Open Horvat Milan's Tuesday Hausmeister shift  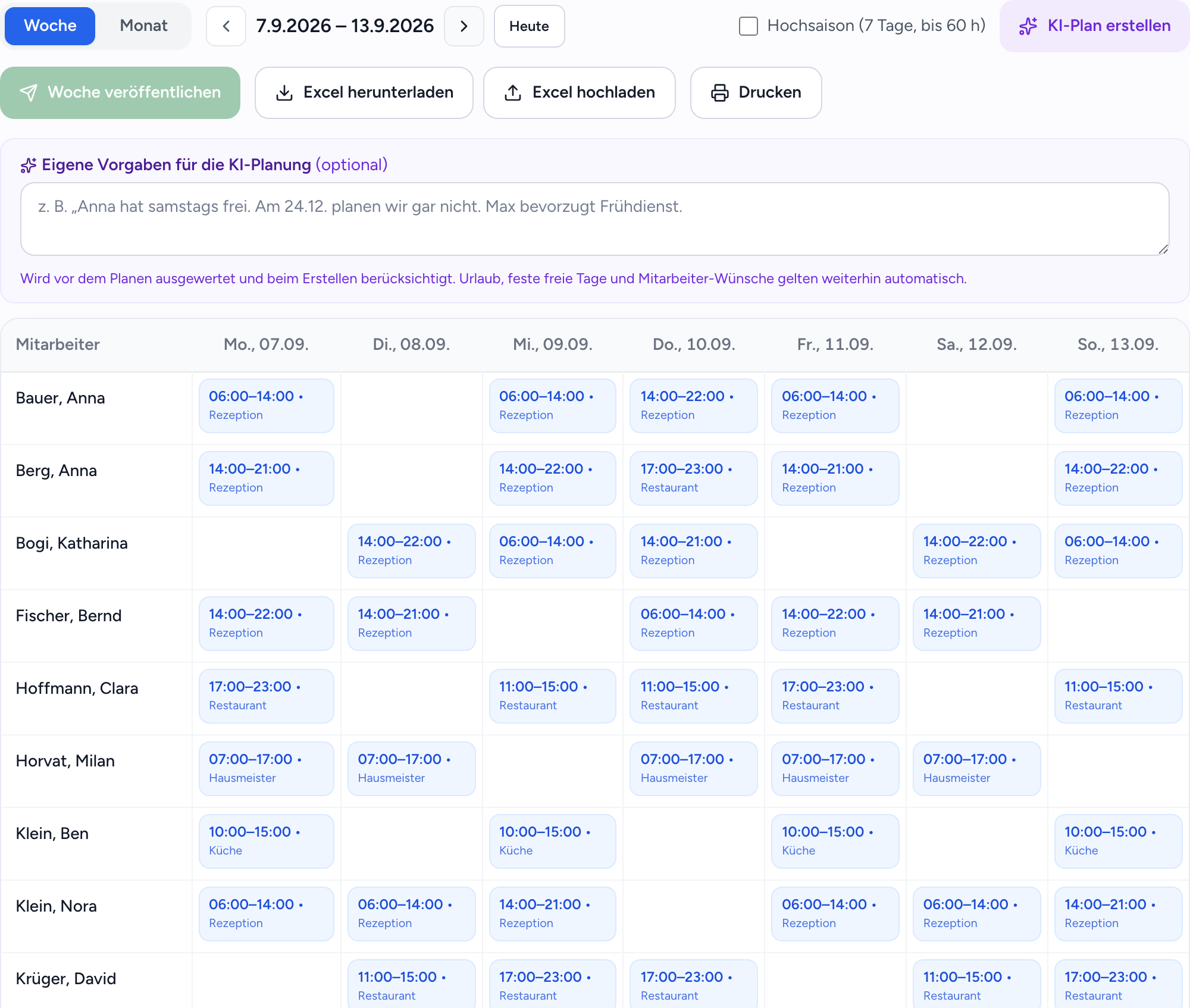[x=412, y=769]
